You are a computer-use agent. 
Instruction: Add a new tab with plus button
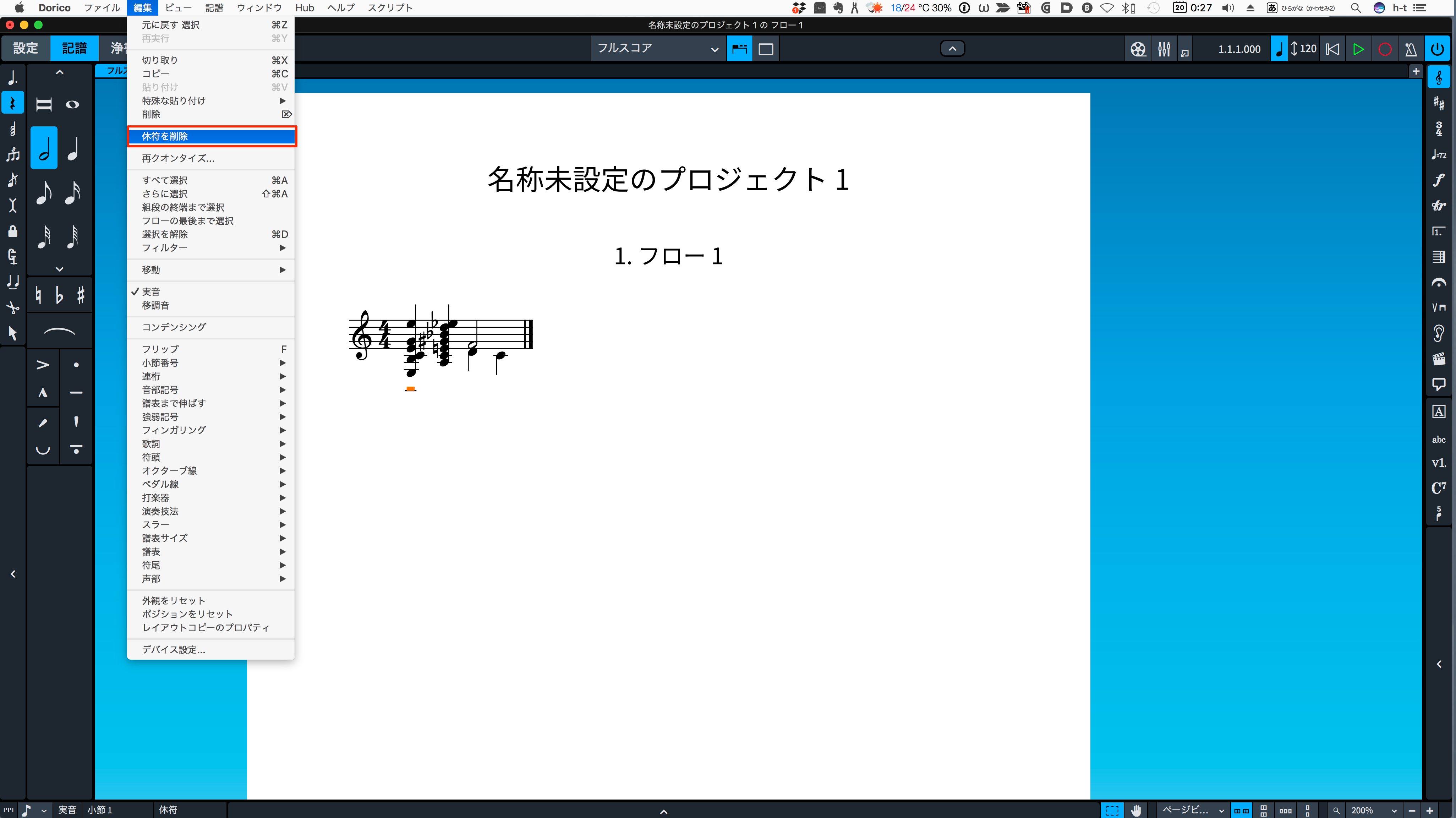pyautogui.click(x=1416, y=71)
